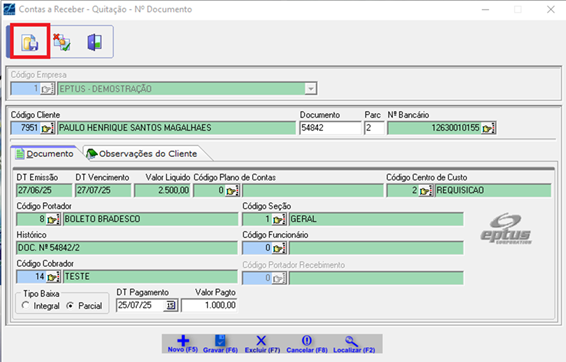Click the Excluir (F7) button
Screen dimensions: 566x362
(x=262, y=344)
